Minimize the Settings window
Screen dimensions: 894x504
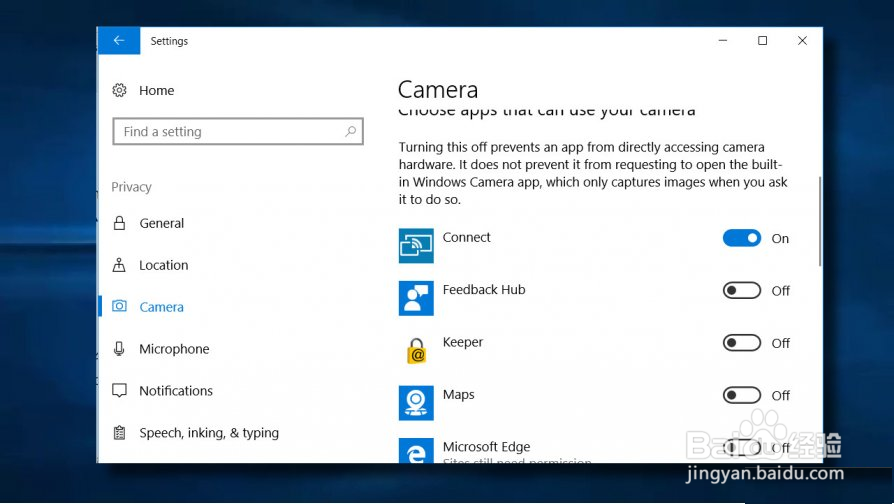click(x=723, y=40)
